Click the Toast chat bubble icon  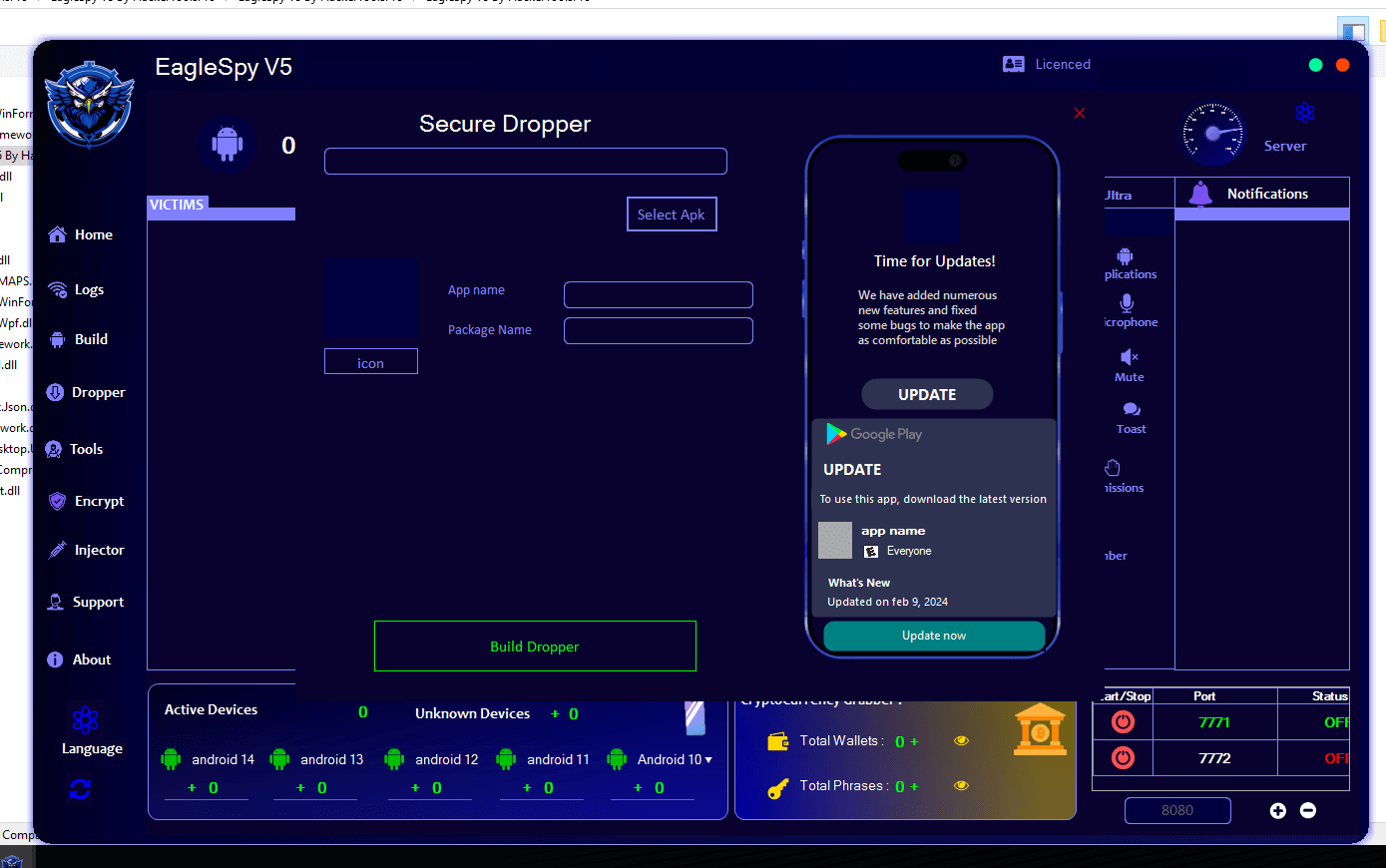click(x=1131, y=409)
